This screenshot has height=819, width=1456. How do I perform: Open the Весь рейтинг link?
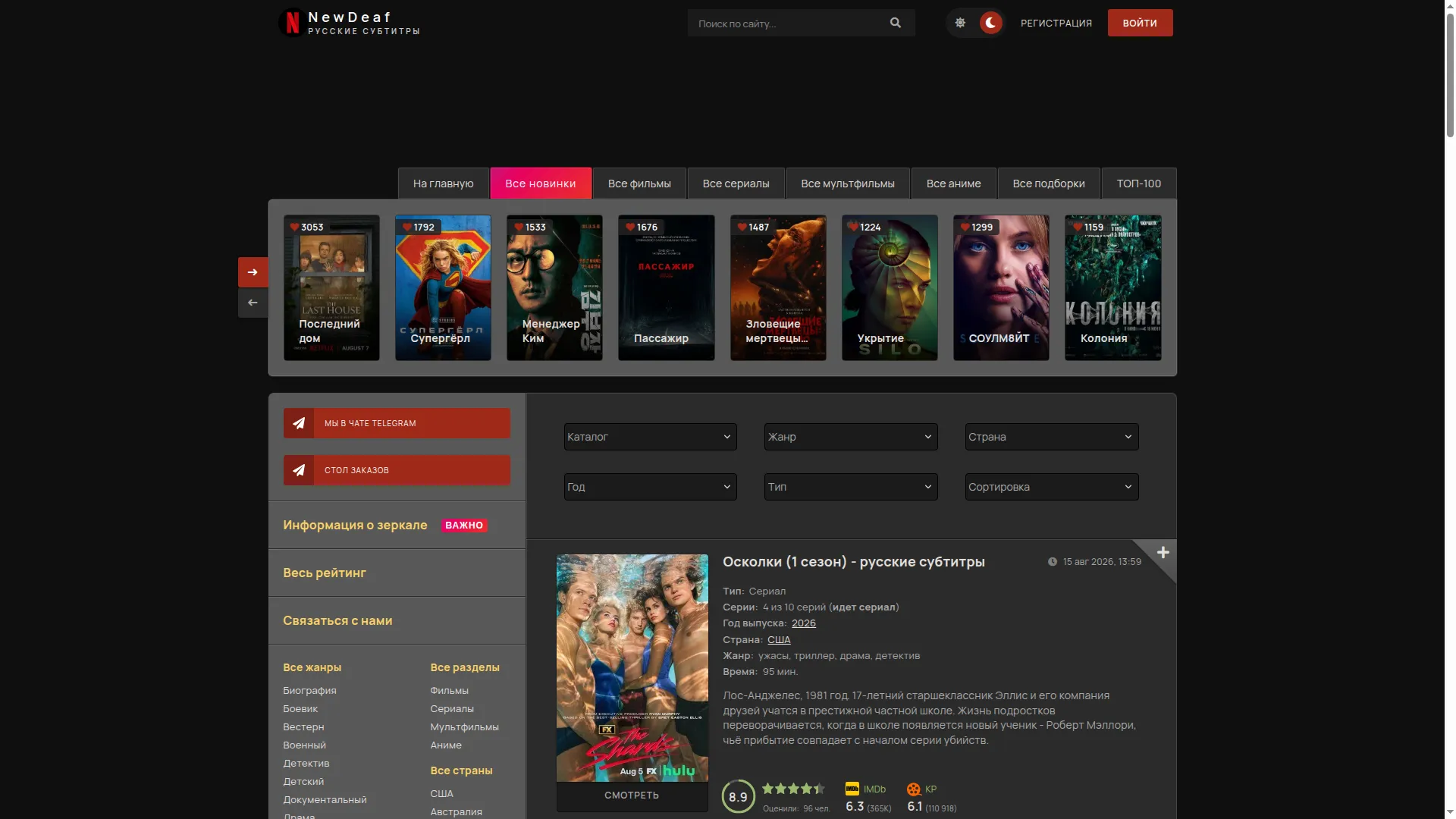325,573
